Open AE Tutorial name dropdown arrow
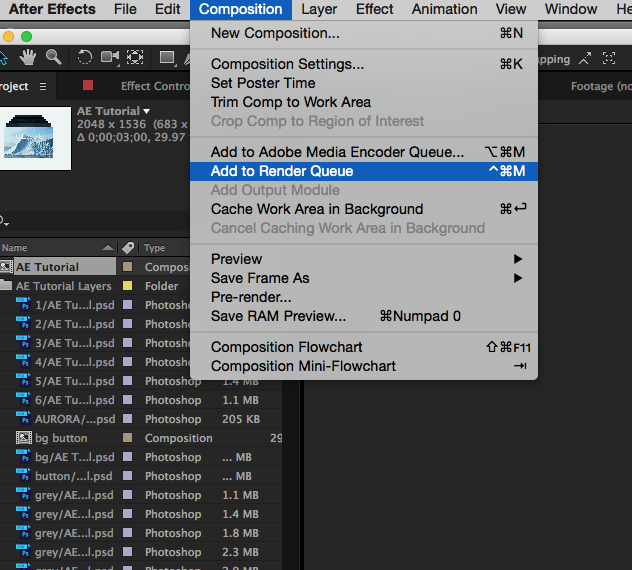 [x=146, y=111]
